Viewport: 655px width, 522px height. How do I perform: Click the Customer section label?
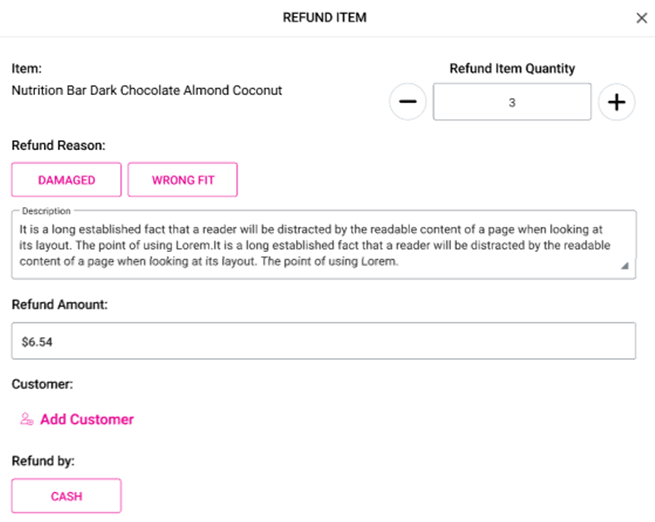coord(41,384)
